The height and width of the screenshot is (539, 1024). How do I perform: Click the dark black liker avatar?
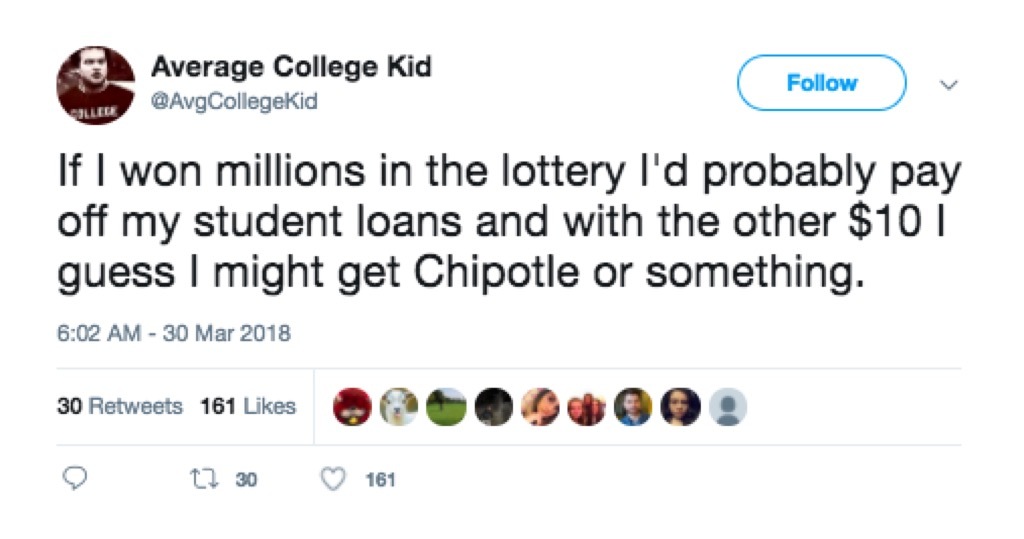[493, 407]
